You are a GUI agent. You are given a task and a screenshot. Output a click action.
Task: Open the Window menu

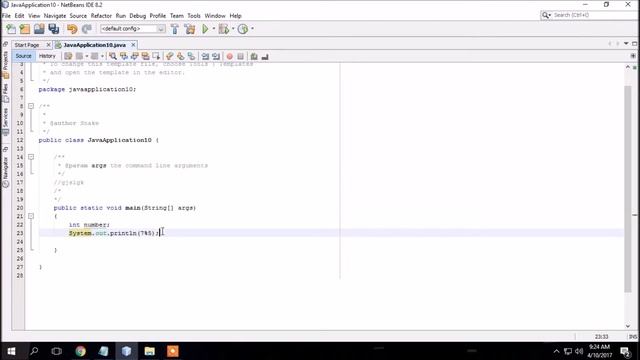tap(215, 16)
